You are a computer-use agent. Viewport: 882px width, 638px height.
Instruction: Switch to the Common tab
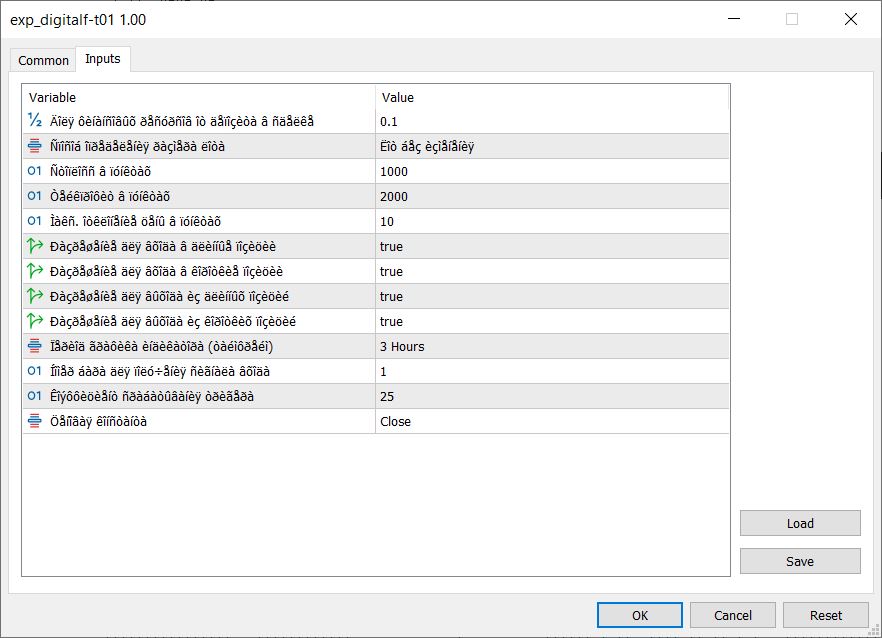[x=42, y=61]
